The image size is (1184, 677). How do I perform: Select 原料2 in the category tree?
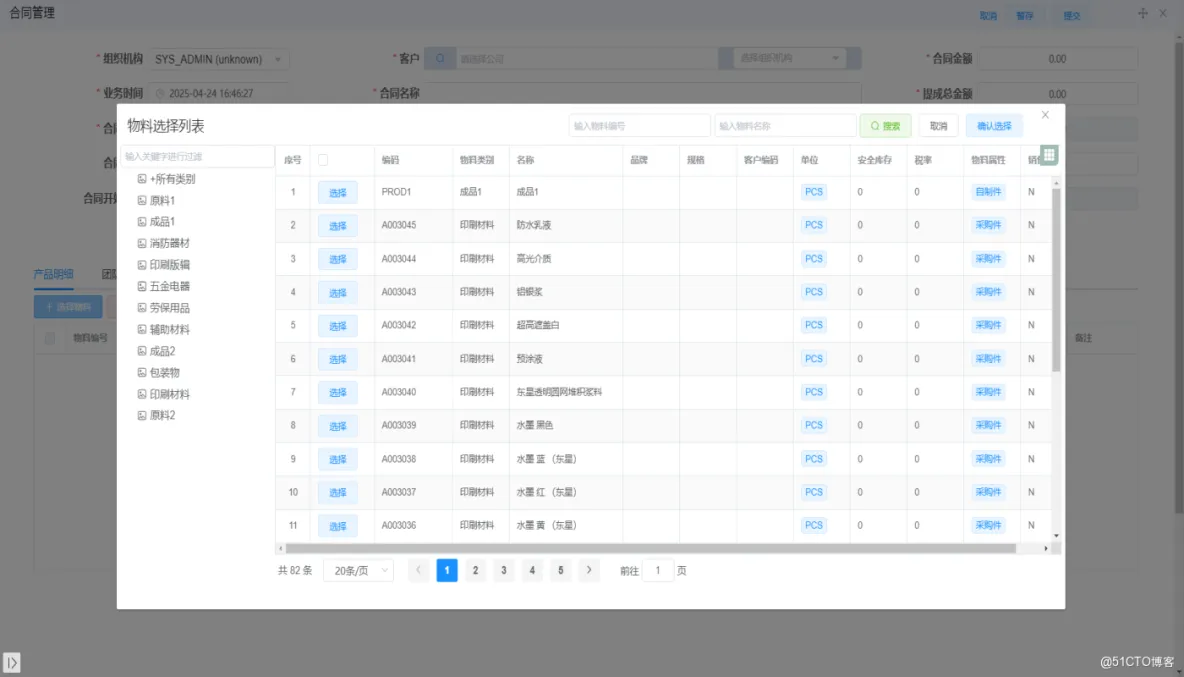pos(162,415)
